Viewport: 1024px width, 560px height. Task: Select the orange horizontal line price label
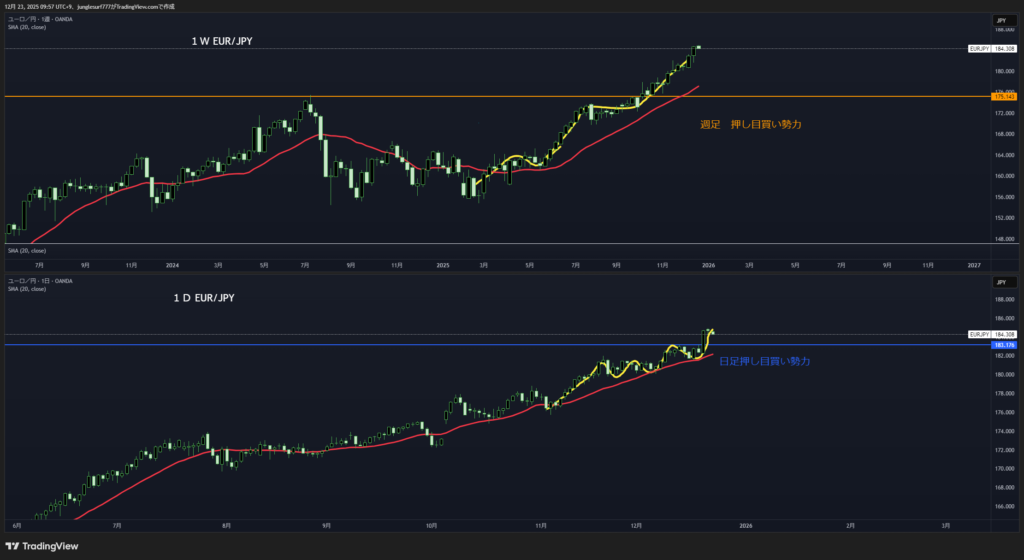pos(1002,97)
